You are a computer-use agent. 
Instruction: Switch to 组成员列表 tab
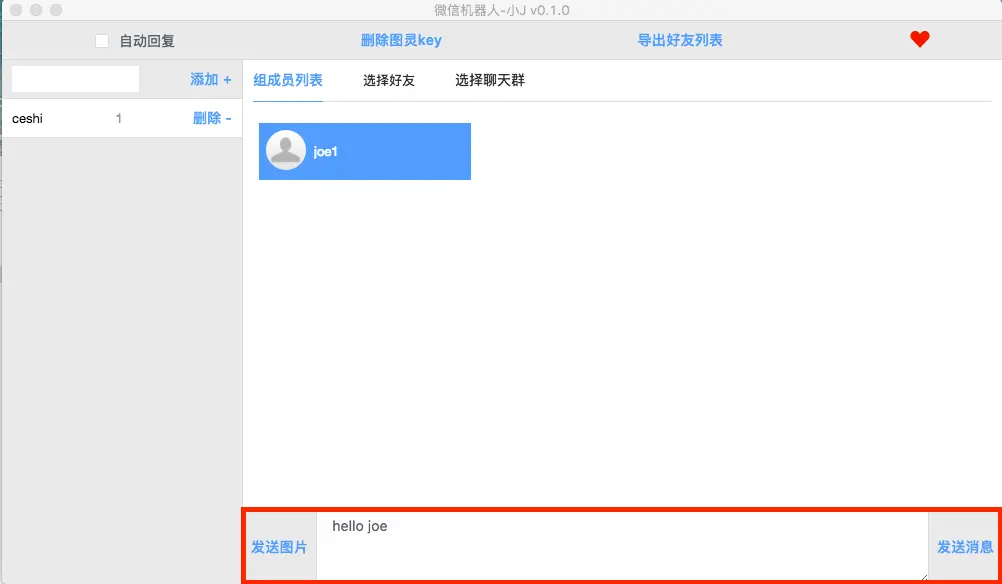[288, 81]
